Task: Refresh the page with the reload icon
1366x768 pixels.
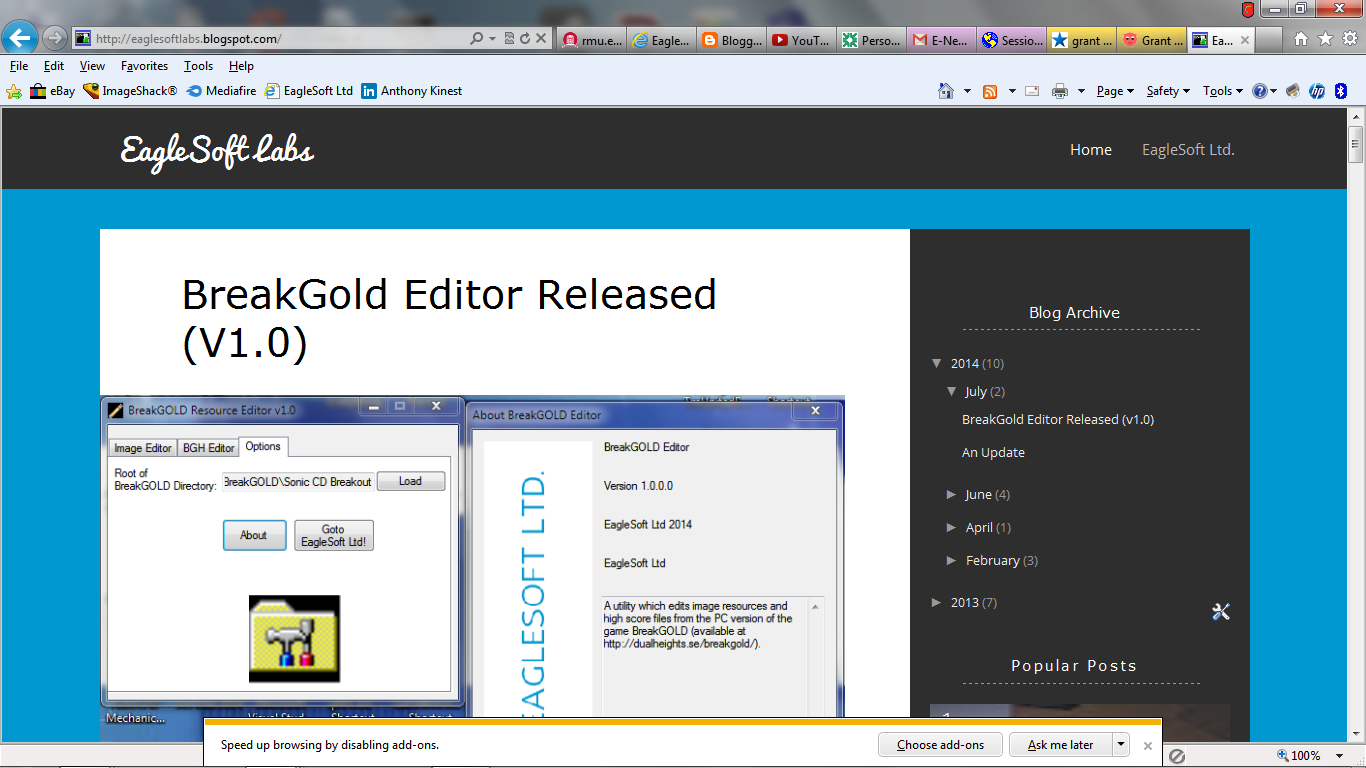Action: (x=525, y=39)
